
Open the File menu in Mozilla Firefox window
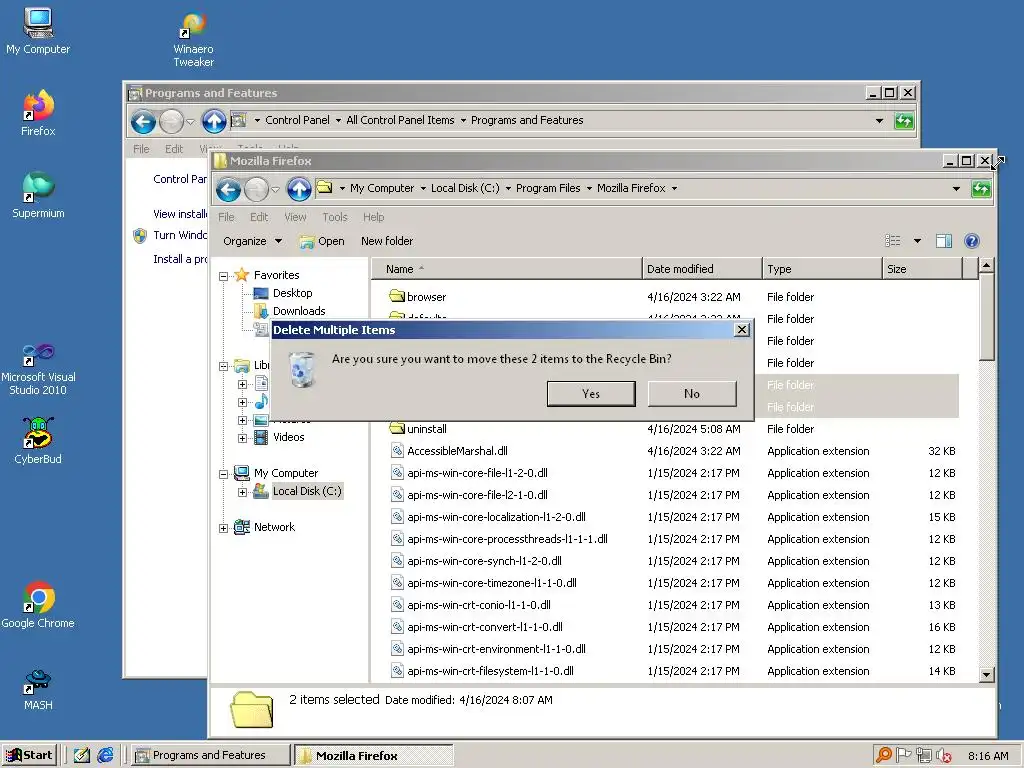(x=226, y=217)
